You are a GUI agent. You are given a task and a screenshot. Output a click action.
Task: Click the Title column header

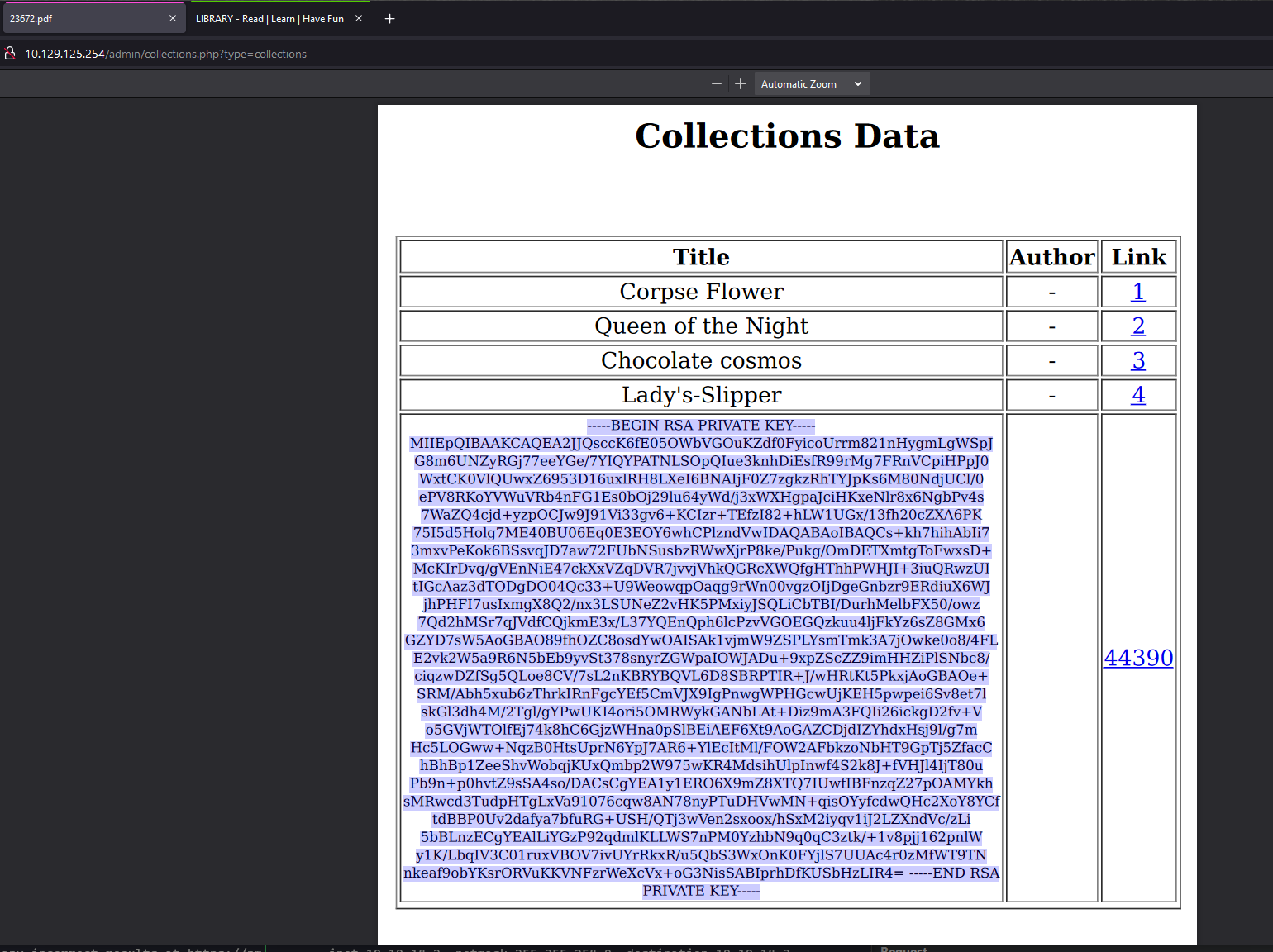pyautogui.click(x=701, y=257)
